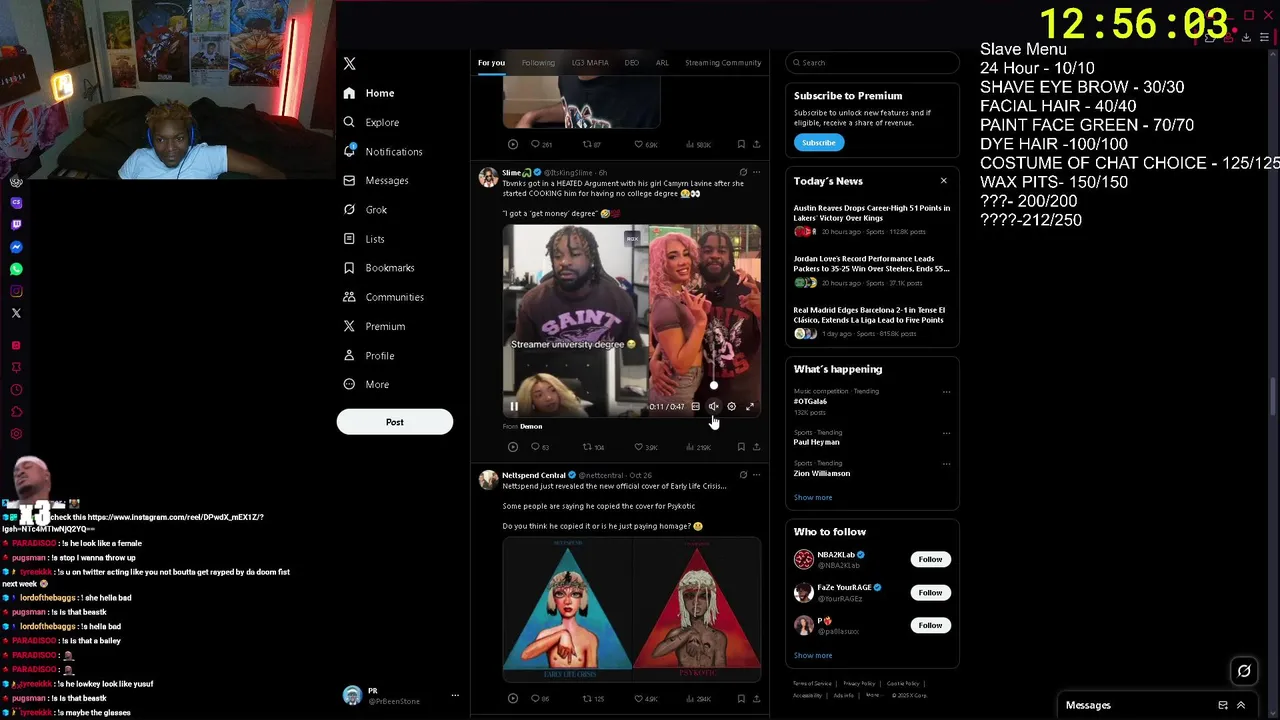Click the blue Subscribe button
The image size is (1280, 720).
pyautogui.click(x=818, y=143)
